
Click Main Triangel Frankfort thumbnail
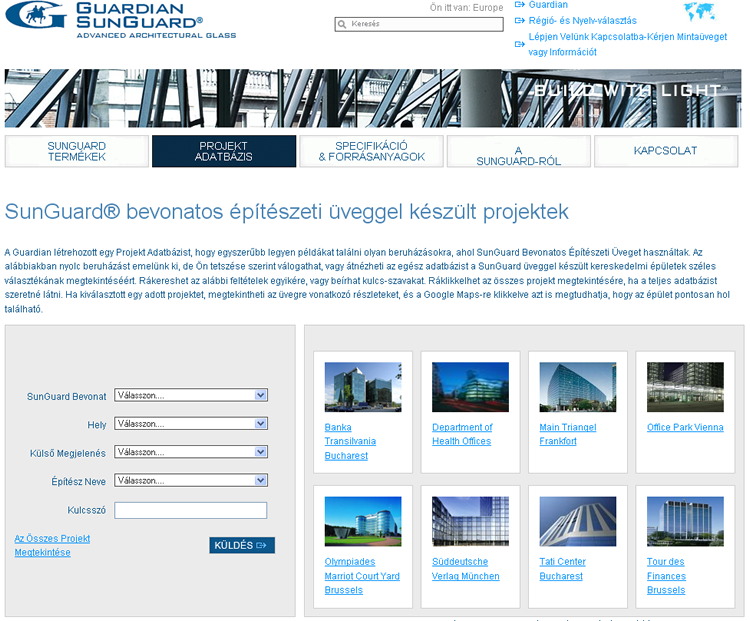(578, 387)
